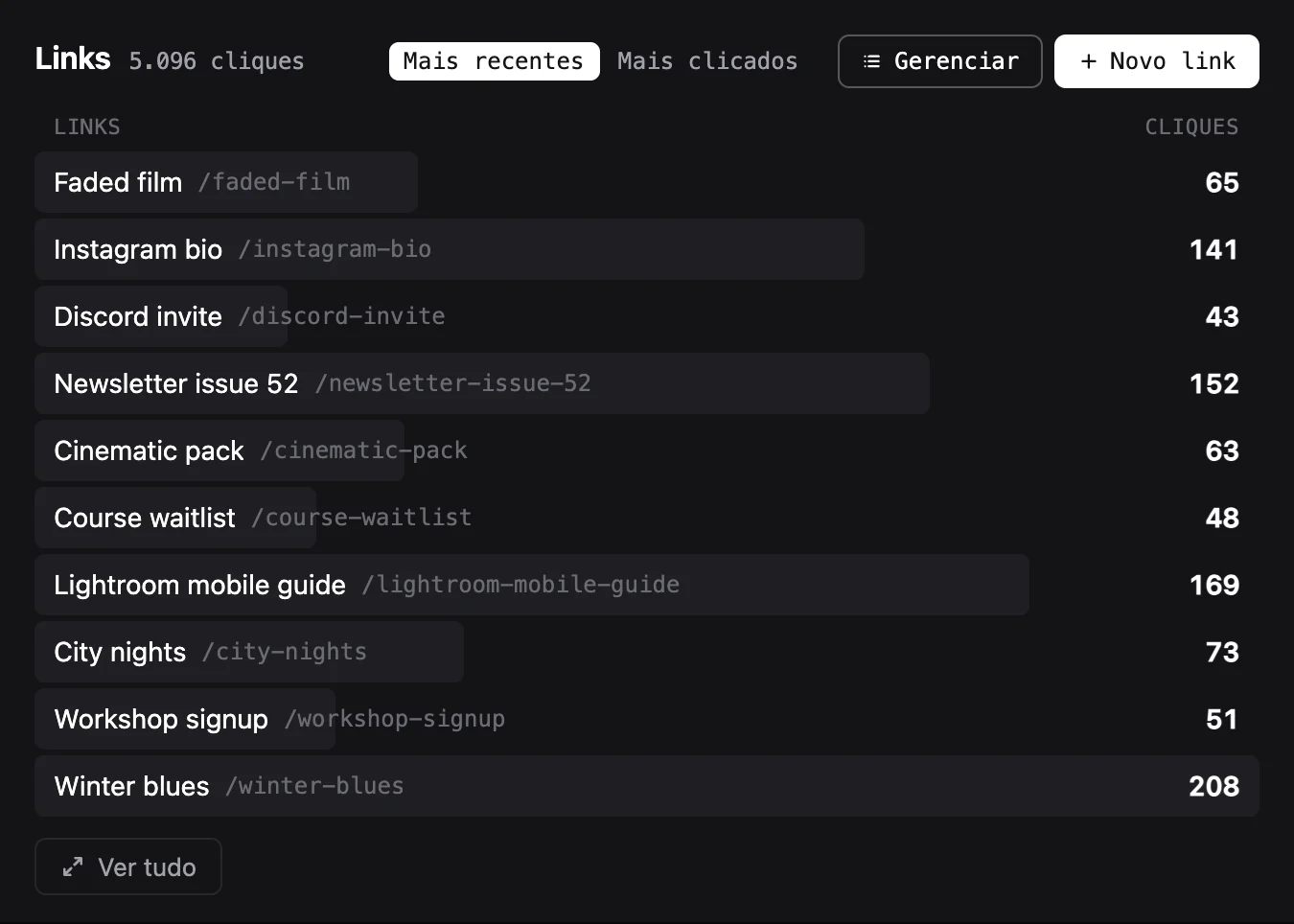Click the 43 click count

coord(1222,316)
